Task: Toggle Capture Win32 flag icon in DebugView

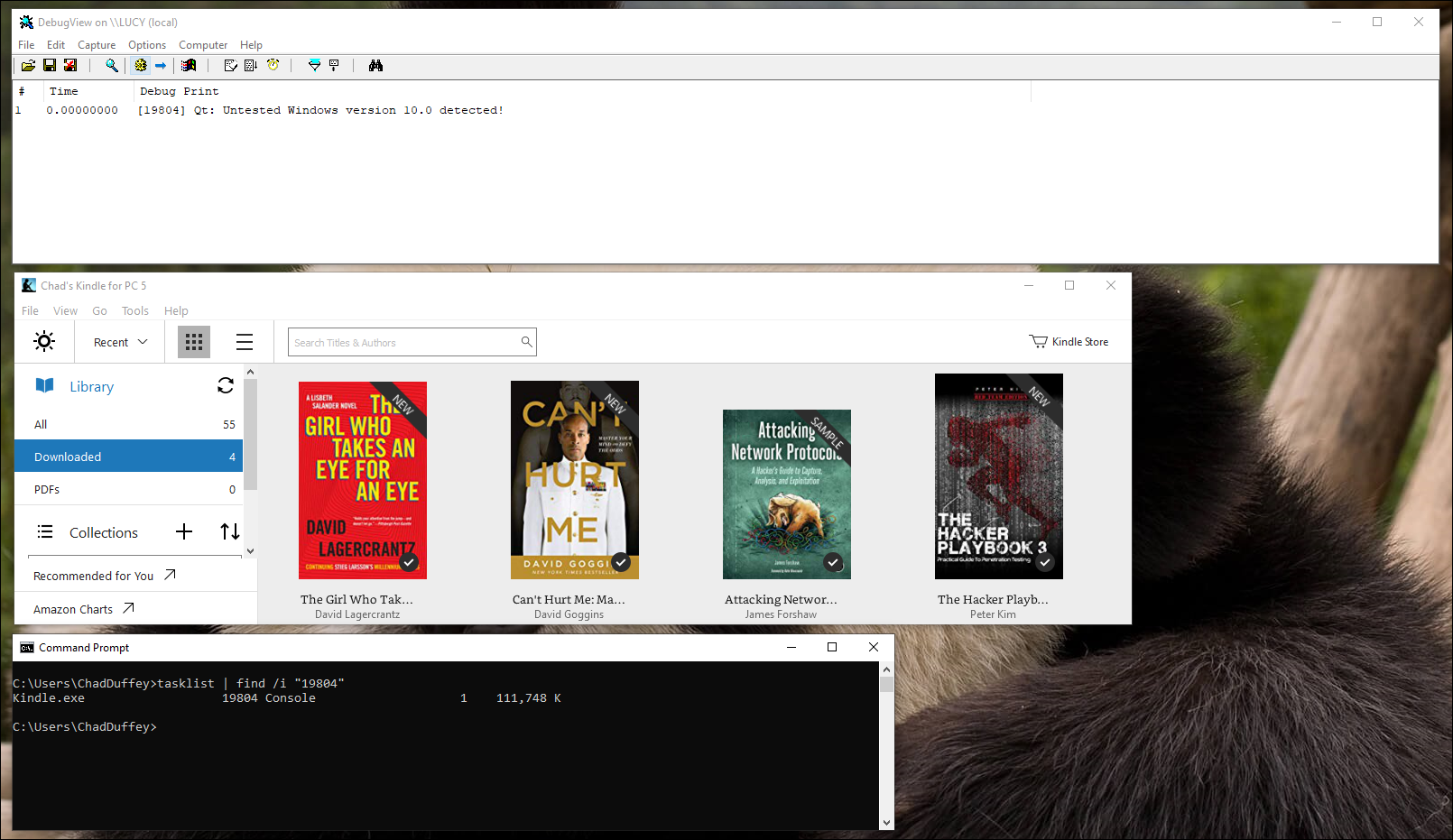Action: (189, 65)
